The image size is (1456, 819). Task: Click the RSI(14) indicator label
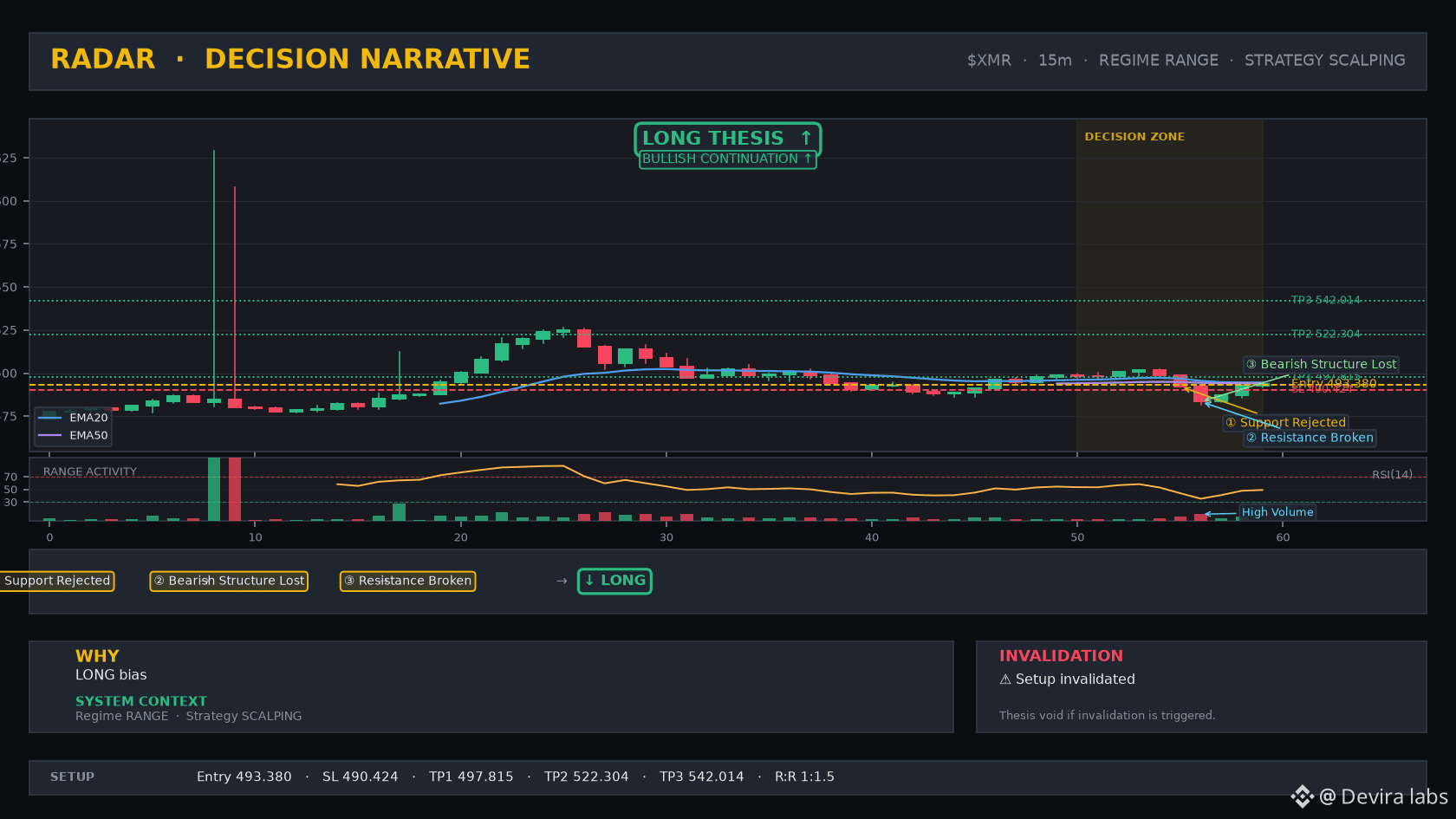pyautogui.click(x=1392, y=474)
